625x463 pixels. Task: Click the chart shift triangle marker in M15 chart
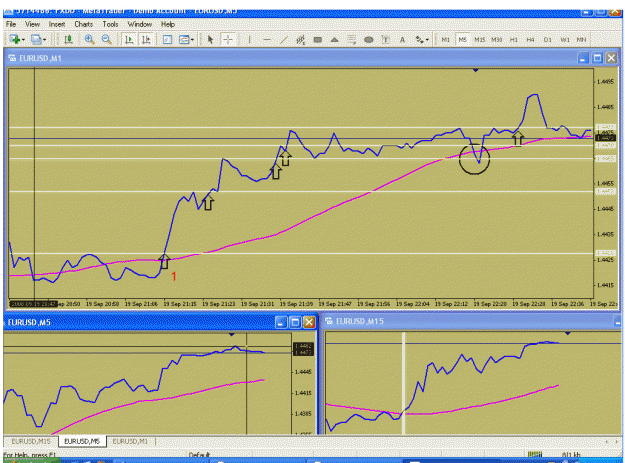[x=568, y=333]
